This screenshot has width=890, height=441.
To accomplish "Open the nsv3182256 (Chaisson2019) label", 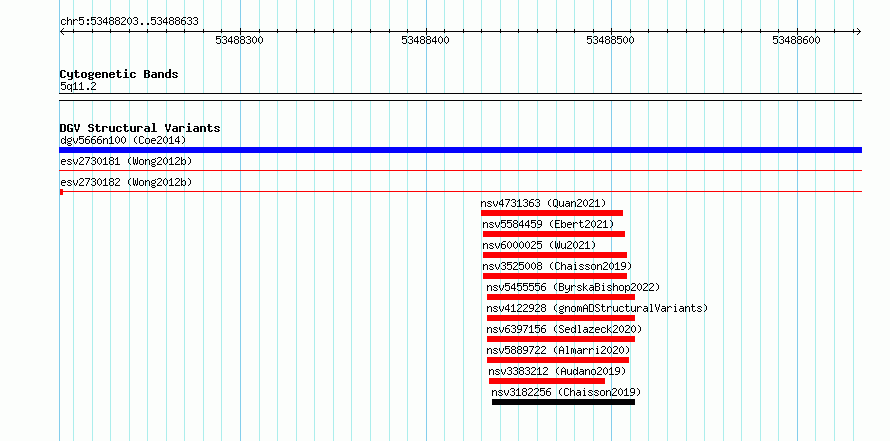I will pos(566,392).
